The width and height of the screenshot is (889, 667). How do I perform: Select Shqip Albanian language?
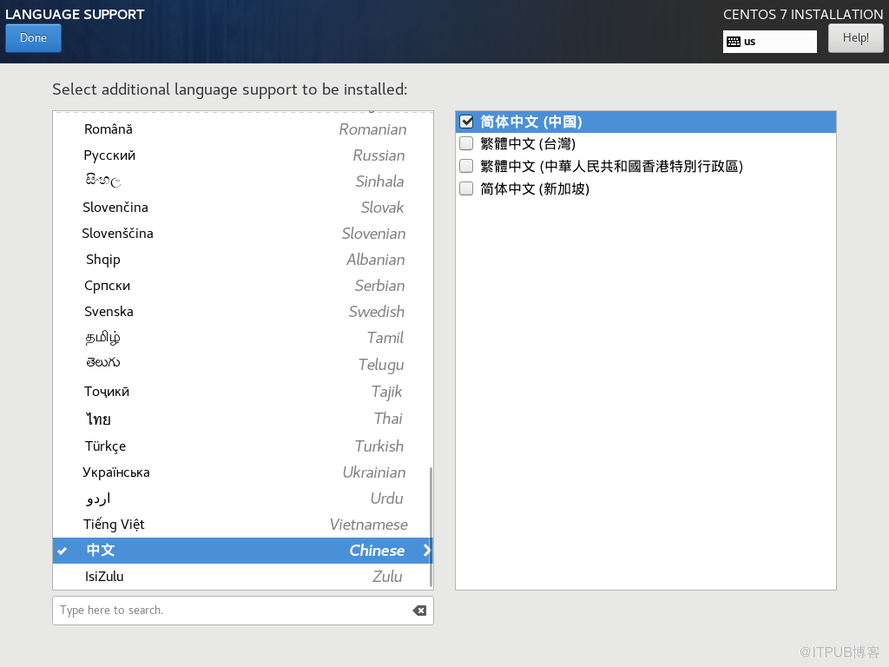point(243,260)
